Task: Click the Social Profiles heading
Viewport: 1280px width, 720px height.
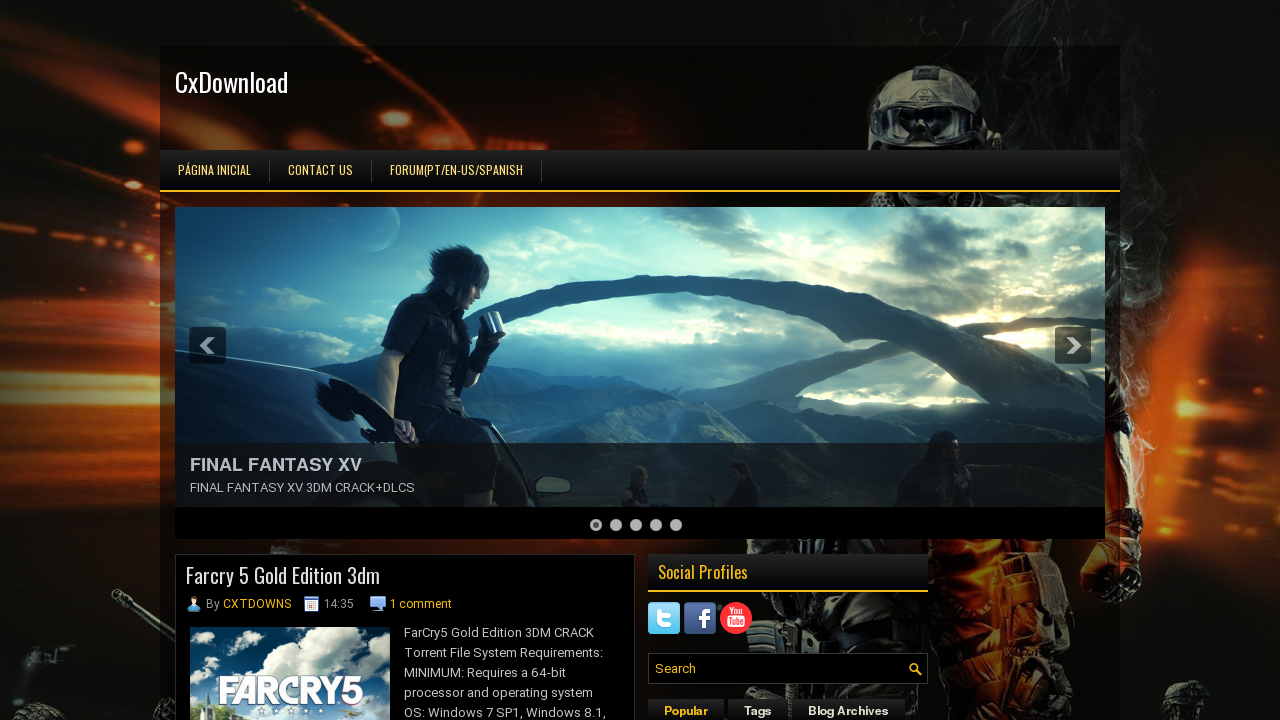Action: tap(703, 572)
